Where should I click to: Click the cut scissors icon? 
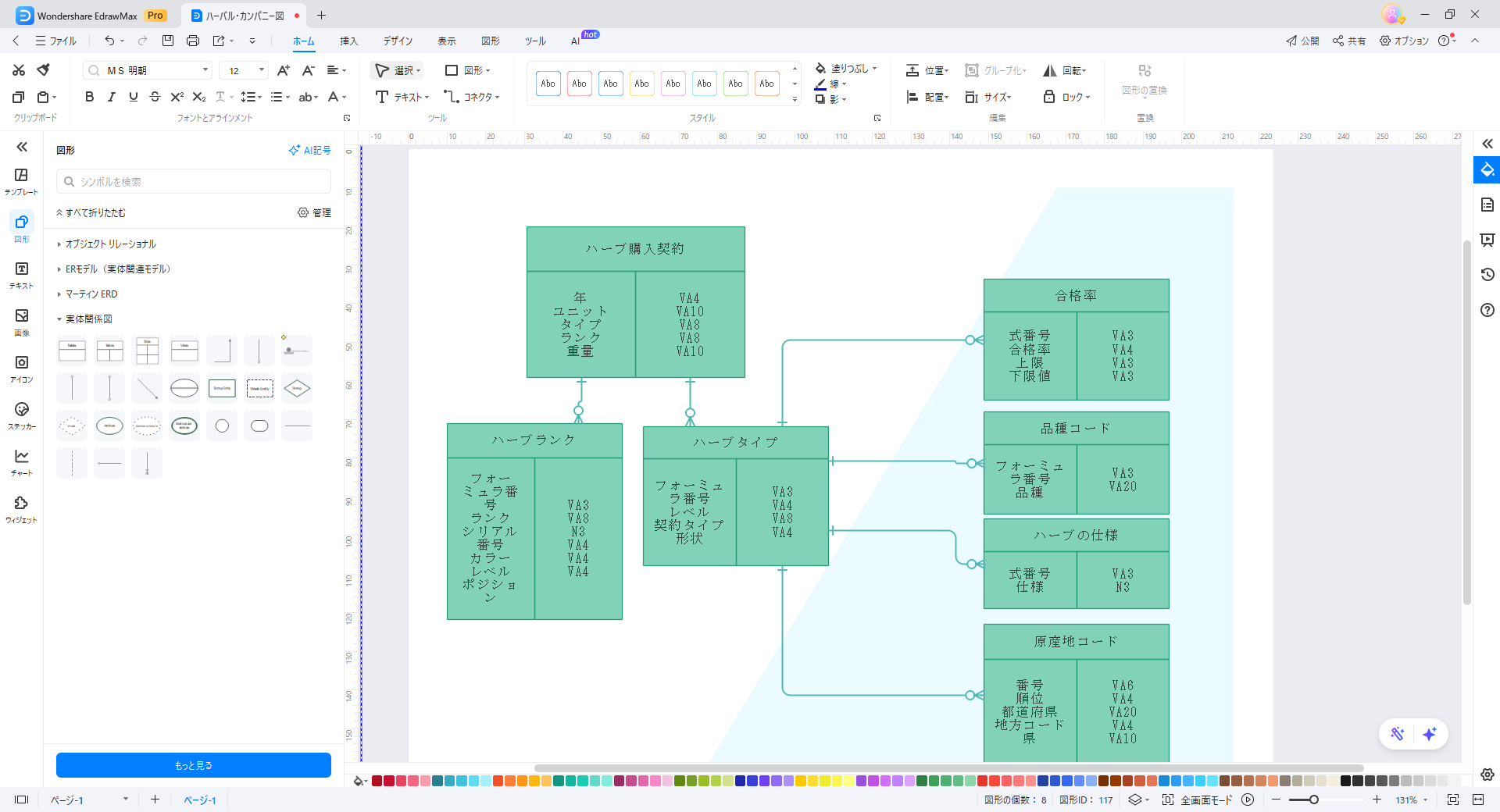tap(19, 70)
